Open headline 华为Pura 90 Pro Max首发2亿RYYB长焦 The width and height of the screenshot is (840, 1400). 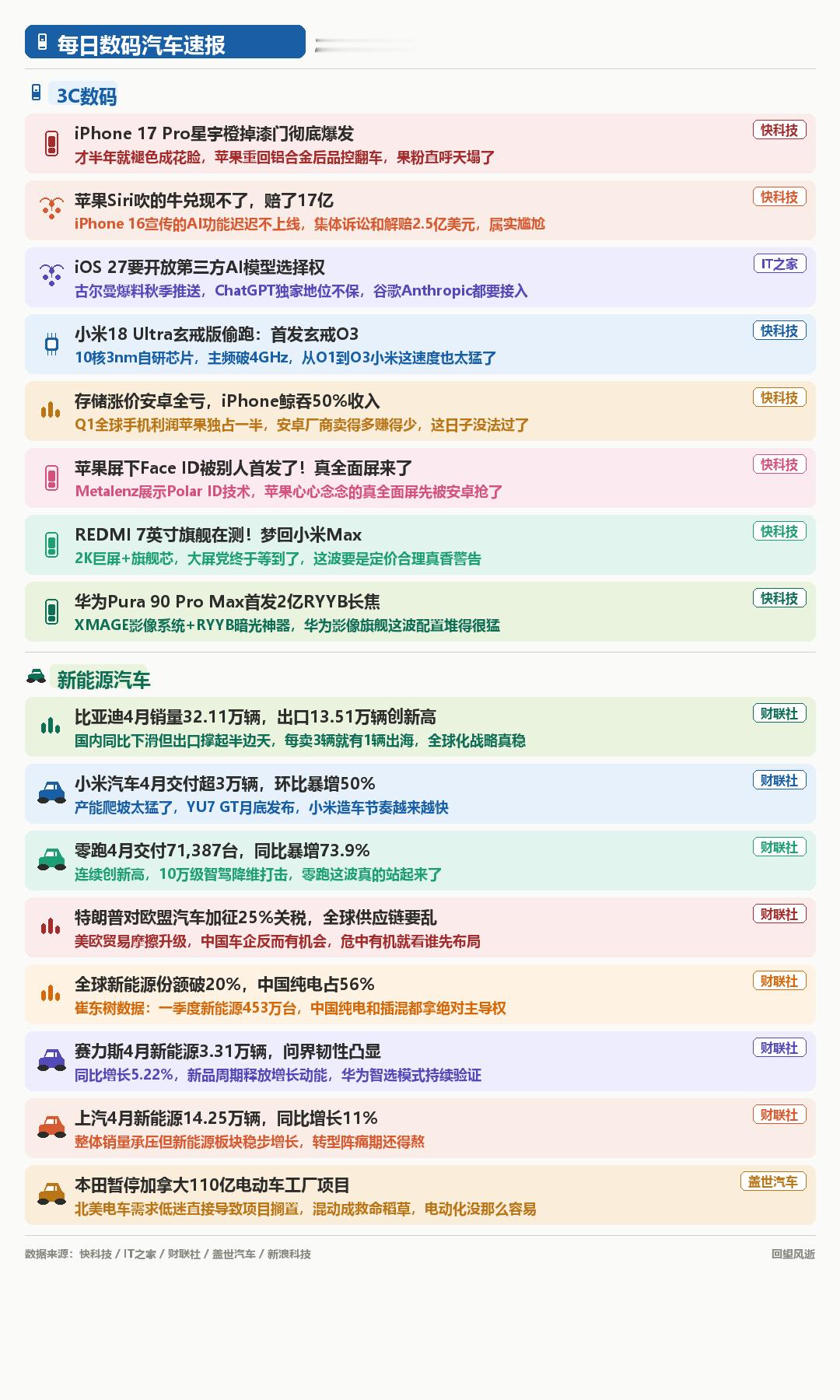(227, 601)
